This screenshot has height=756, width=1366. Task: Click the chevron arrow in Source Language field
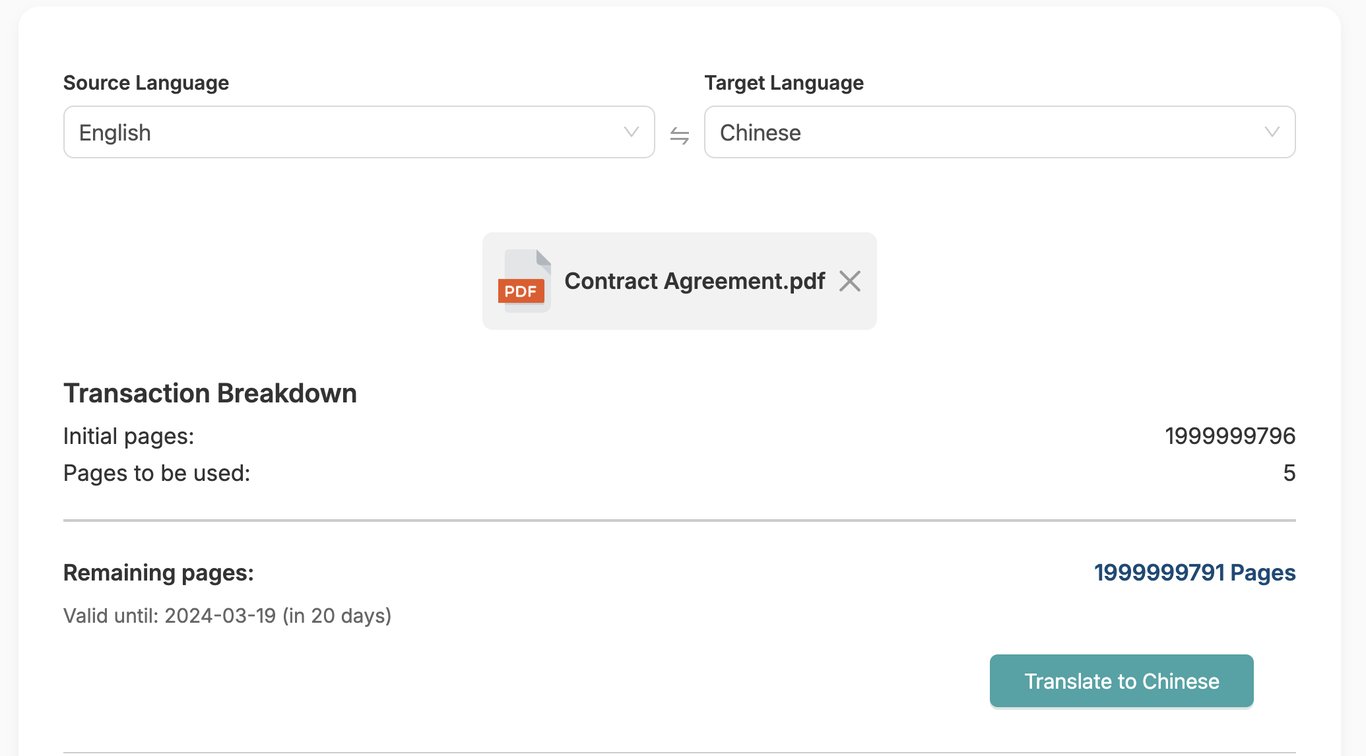coord(631,132)
